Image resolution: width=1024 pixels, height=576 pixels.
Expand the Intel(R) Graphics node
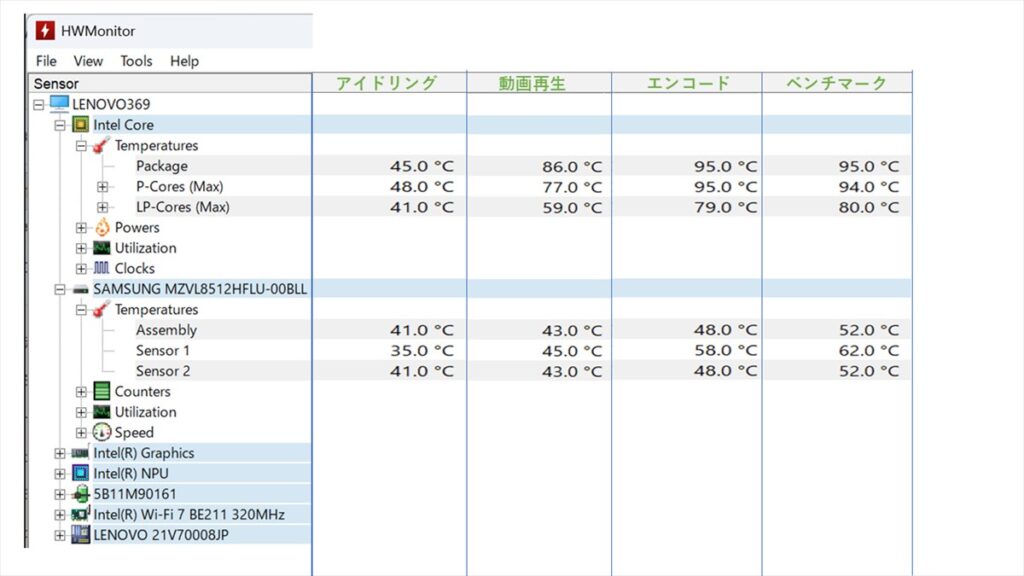[60, 453]
